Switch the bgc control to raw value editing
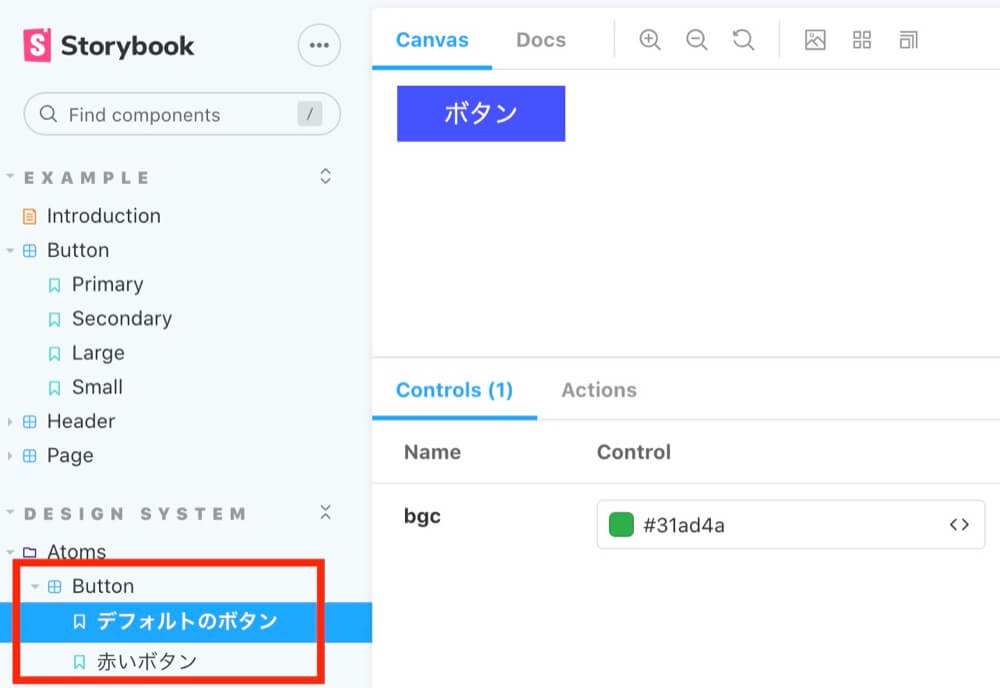This screenshot has height=688, width=1000. pyautogui.click(x=958, y=523)
